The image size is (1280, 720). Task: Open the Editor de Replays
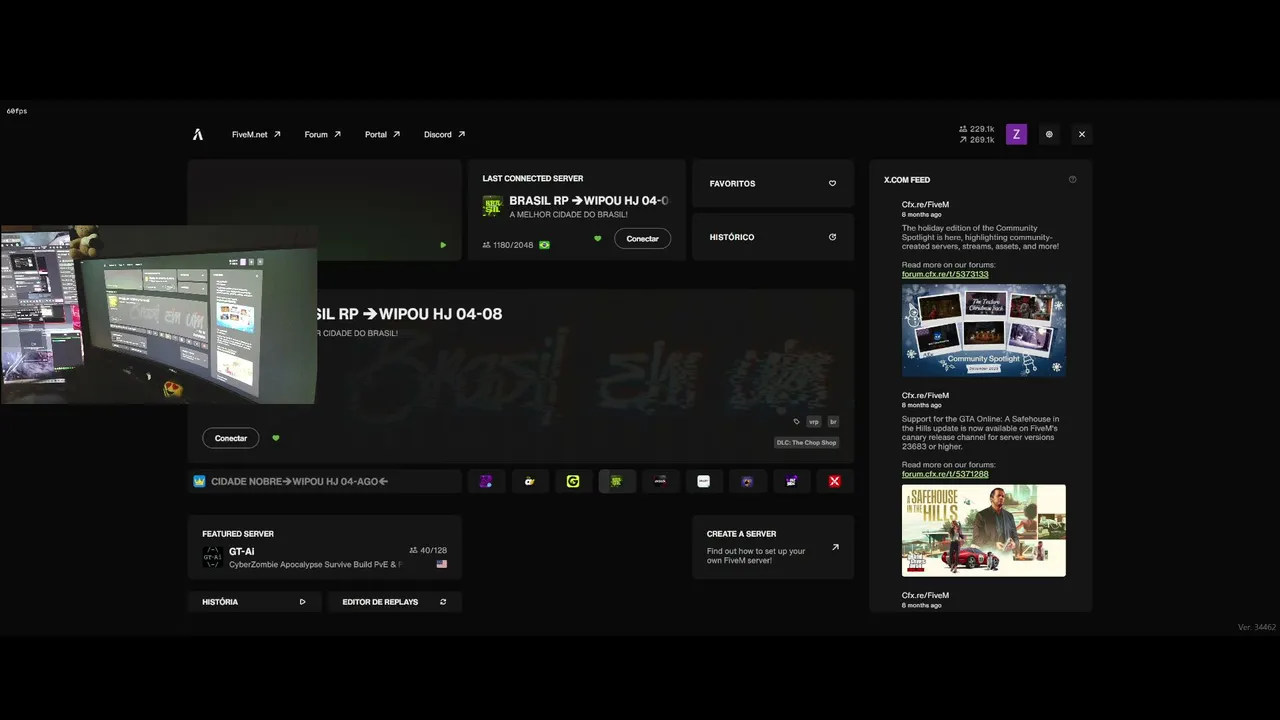click(x=394, y=602)
